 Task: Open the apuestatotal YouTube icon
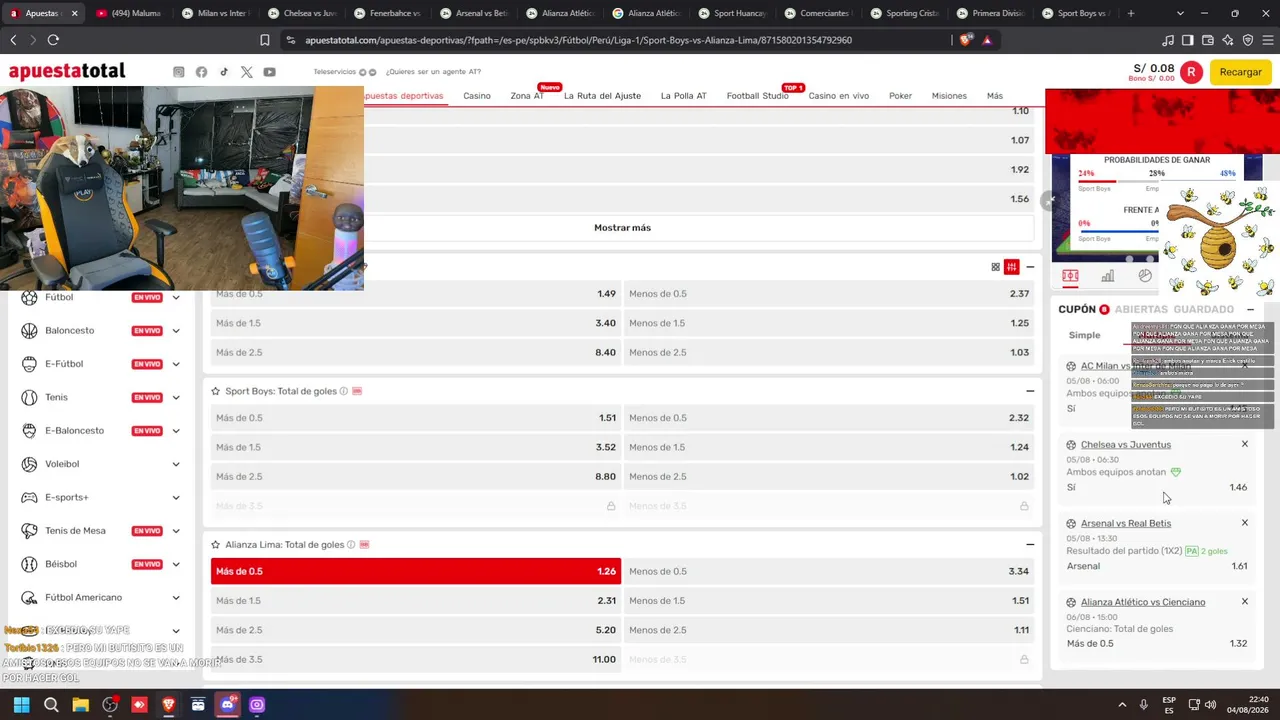pos(270,72)
